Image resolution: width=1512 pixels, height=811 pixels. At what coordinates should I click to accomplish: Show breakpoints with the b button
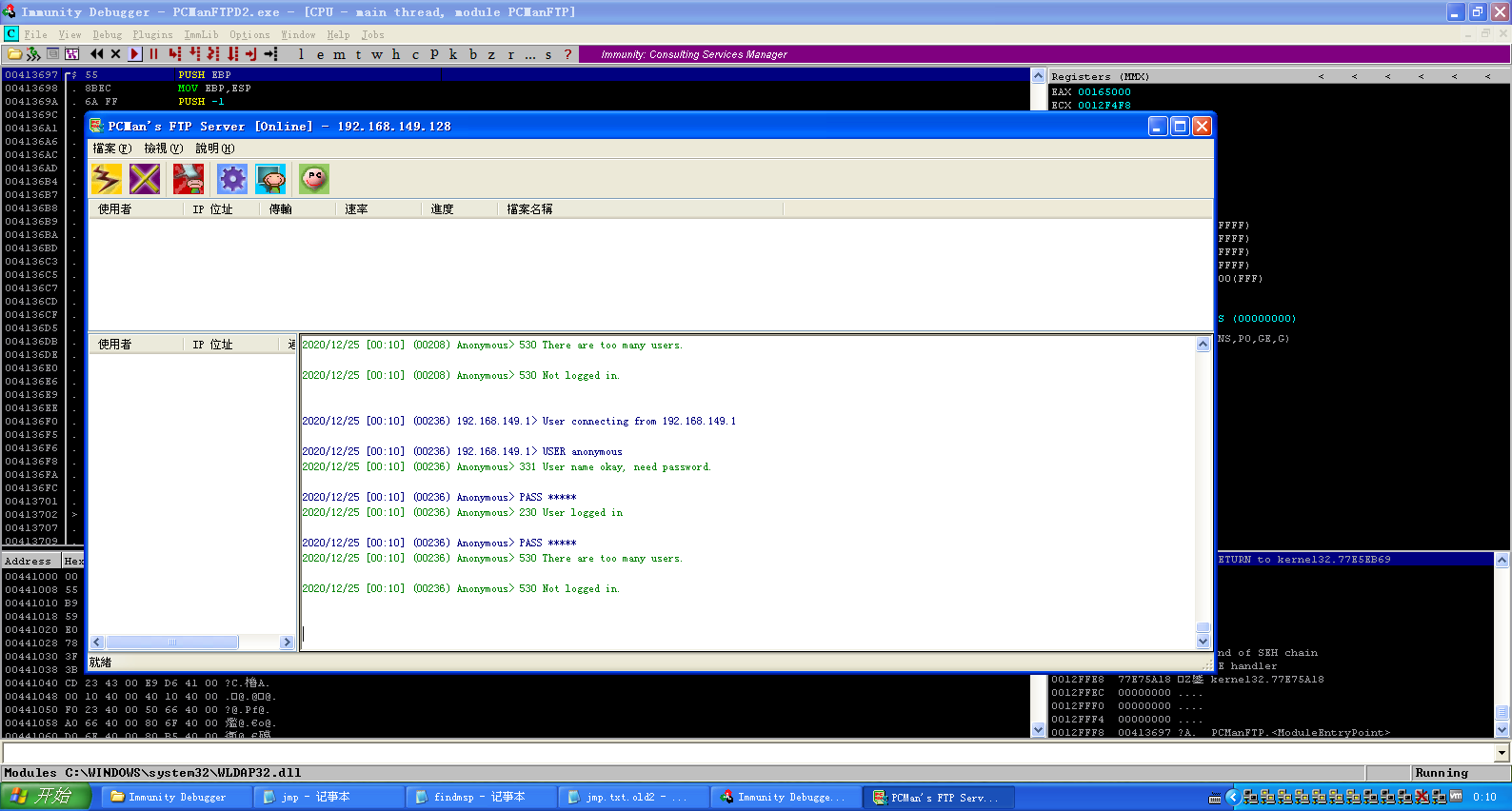[x=472, y=54]
